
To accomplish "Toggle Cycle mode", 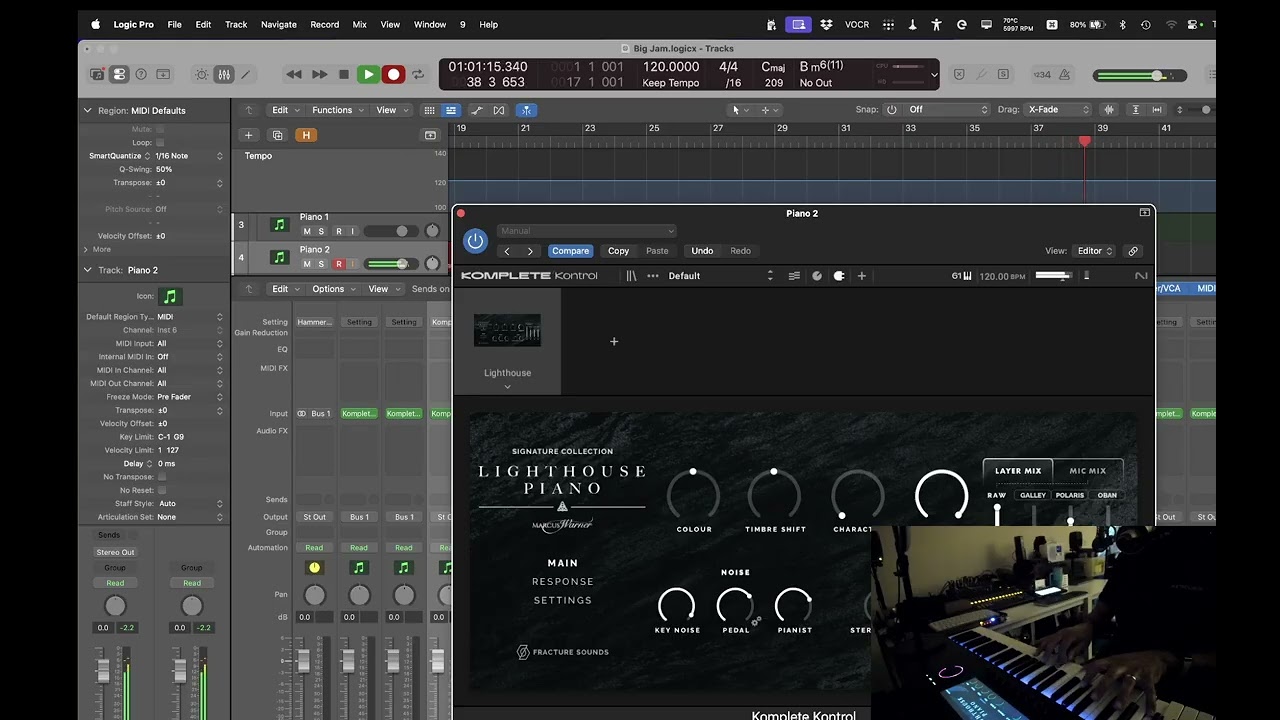I will tap(418, 74).
